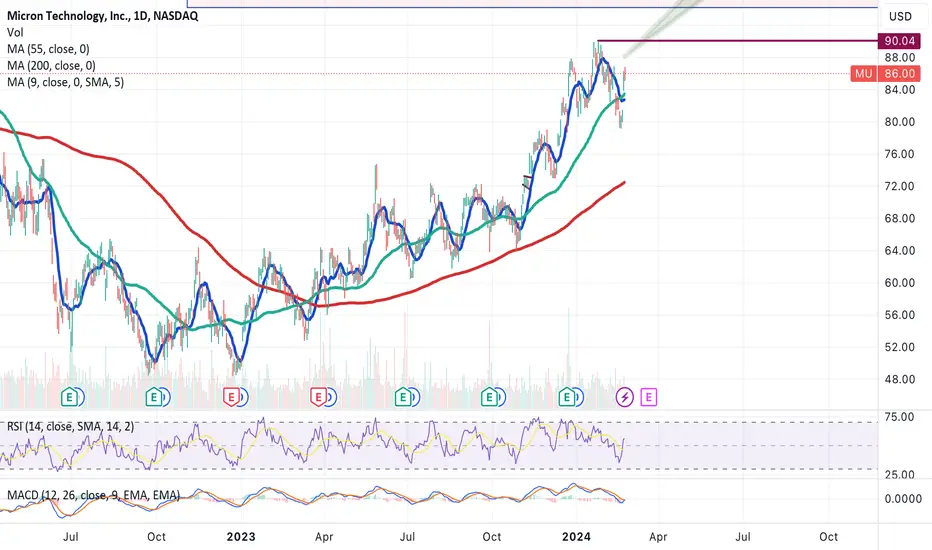This screenshot has width=932, height=550.
Task: Click the purple lightning bolt event icon
Action: click(624, 397)
